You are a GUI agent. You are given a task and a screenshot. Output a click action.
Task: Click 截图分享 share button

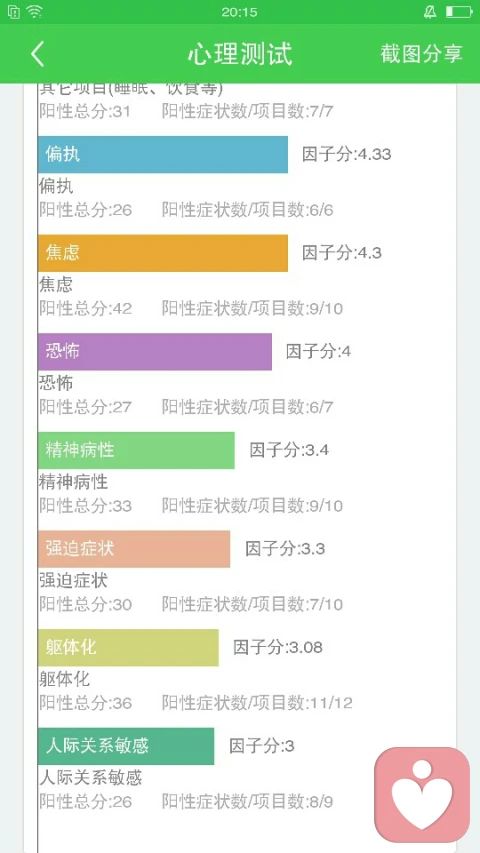click(421, 54)
